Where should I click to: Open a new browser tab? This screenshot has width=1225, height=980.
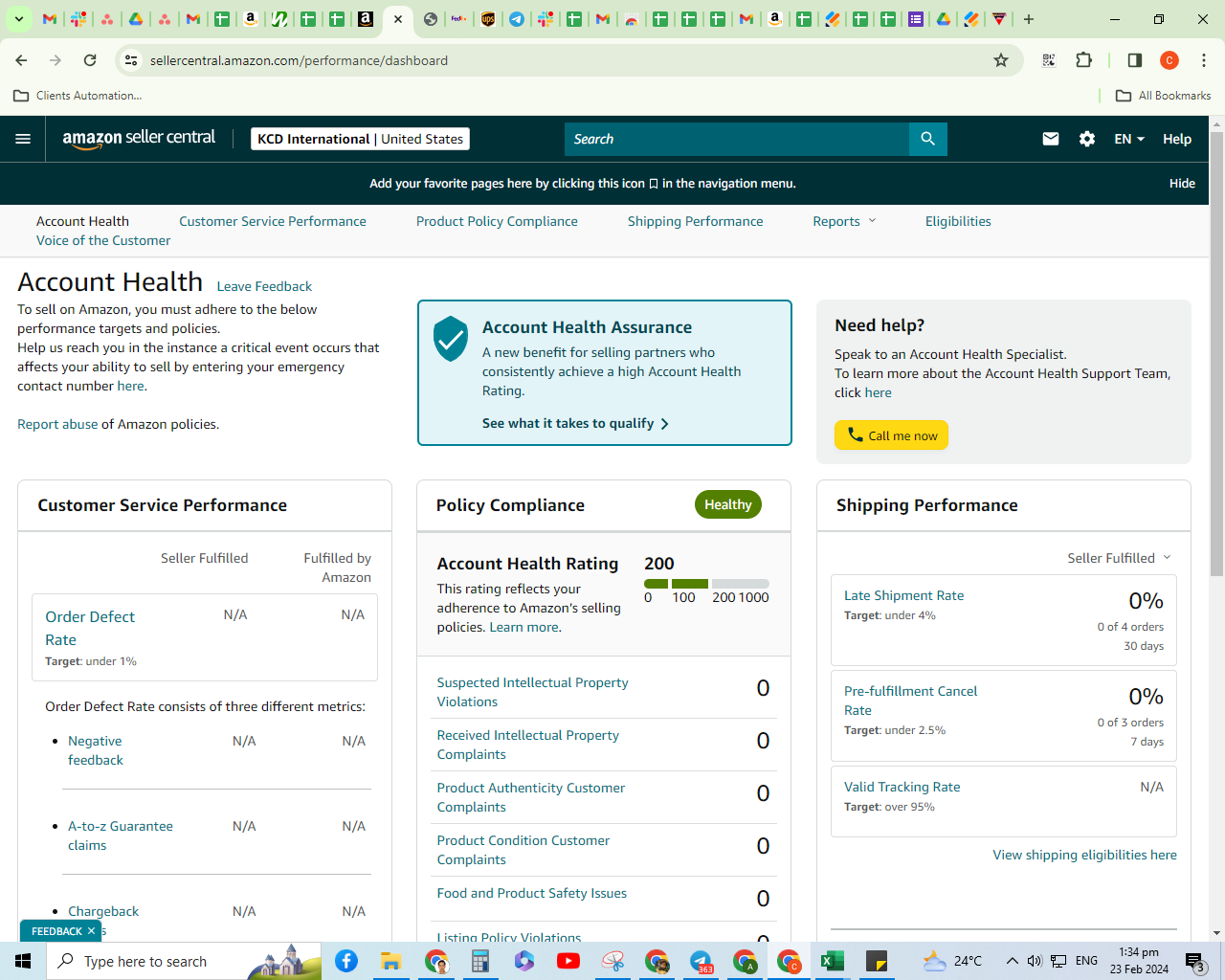[1029, 19]
